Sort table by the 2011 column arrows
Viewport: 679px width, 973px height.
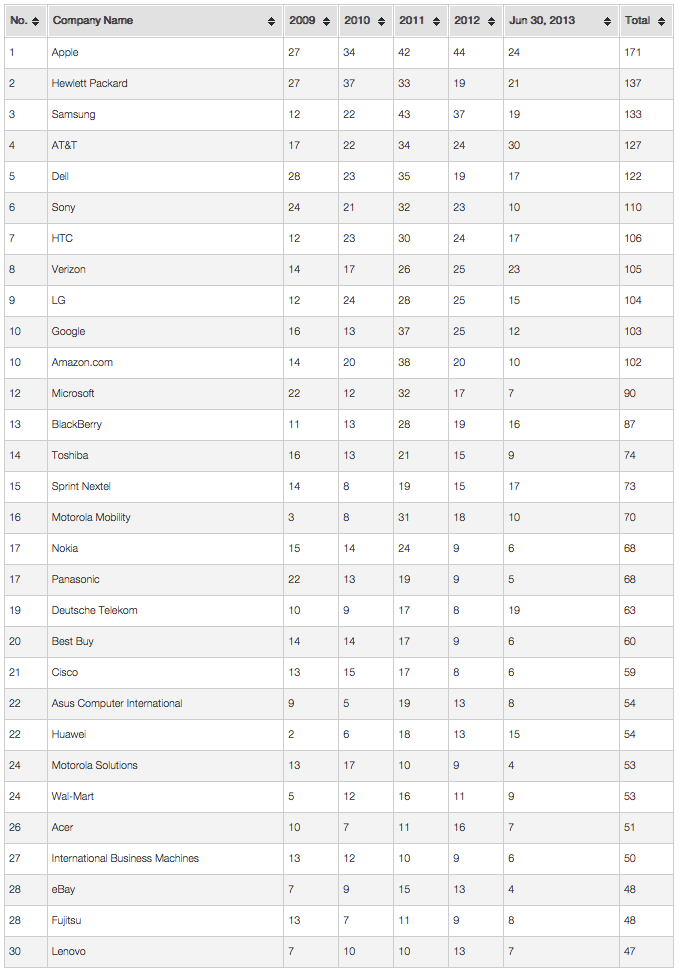pyautogui.click(x=436, y=21)
